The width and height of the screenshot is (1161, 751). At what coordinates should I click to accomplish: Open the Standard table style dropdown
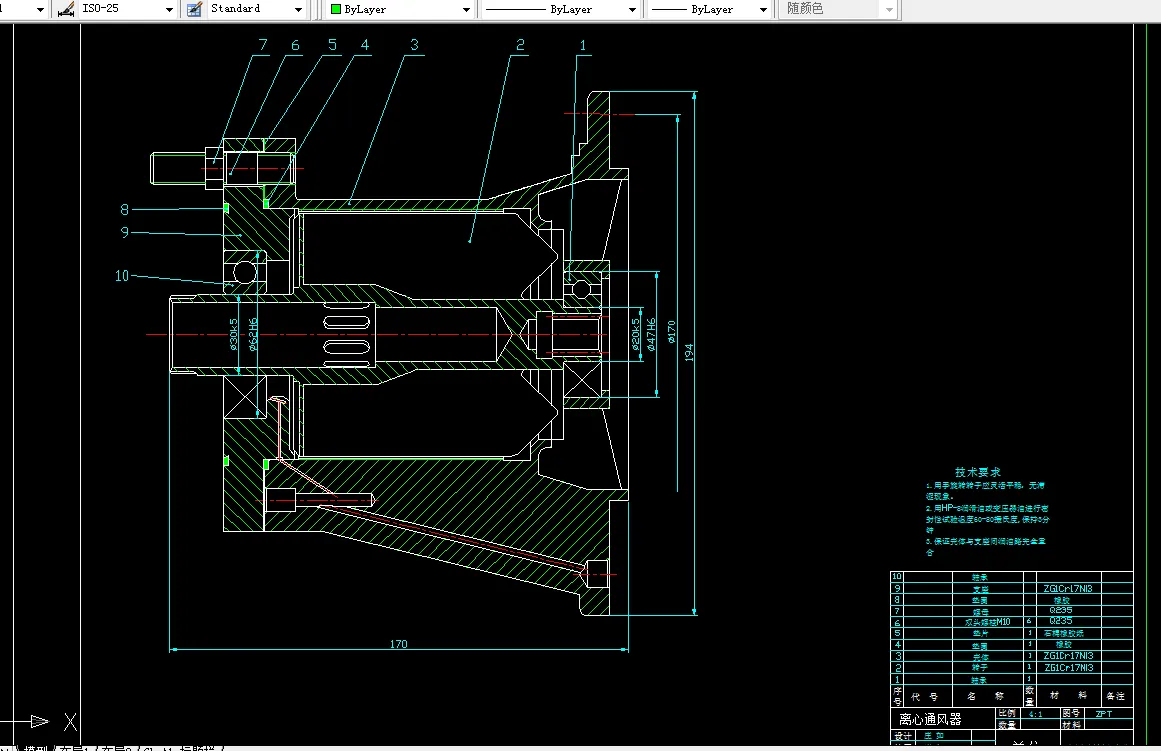click(x=298, y=9)
